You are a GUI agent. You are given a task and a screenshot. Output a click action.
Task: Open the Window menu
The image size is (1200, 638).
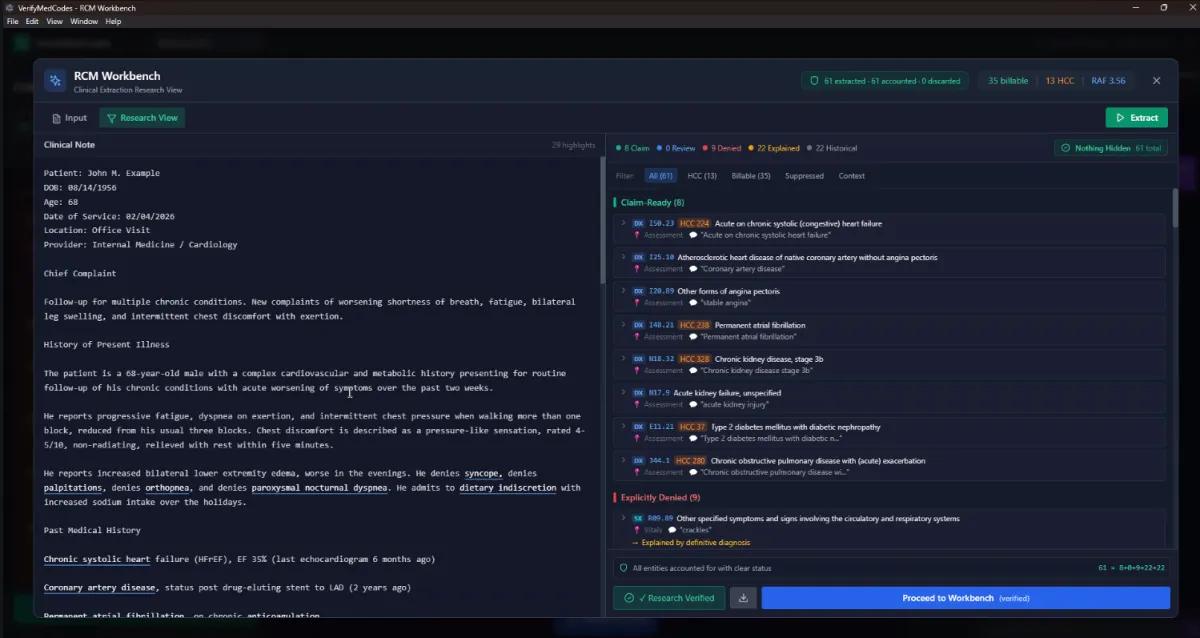coord(84,21)
